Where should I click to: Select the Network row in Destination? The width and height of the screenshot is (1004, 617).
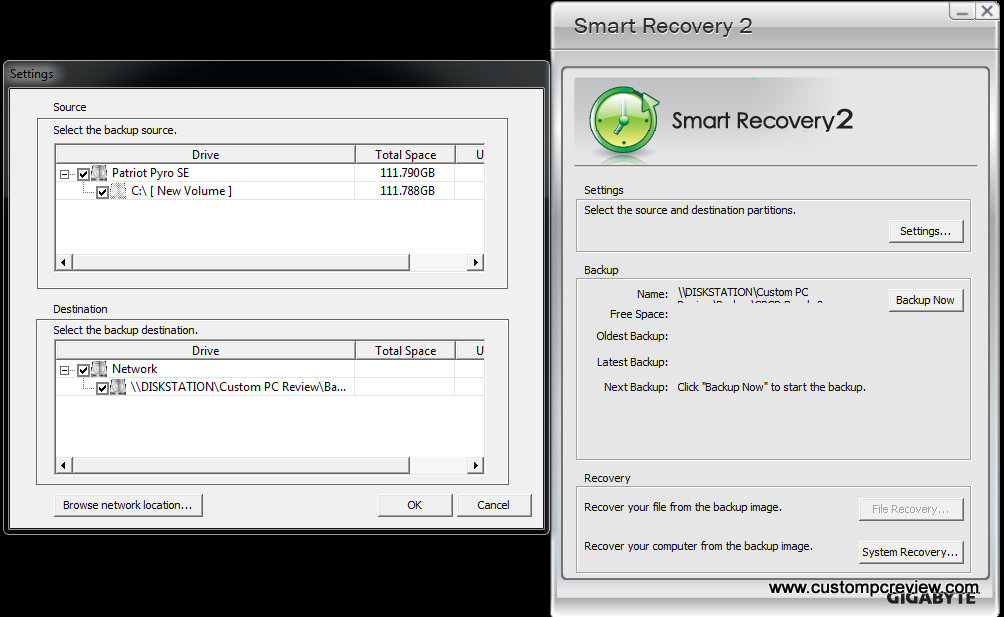pyautogui.click(x=270, y=369)
